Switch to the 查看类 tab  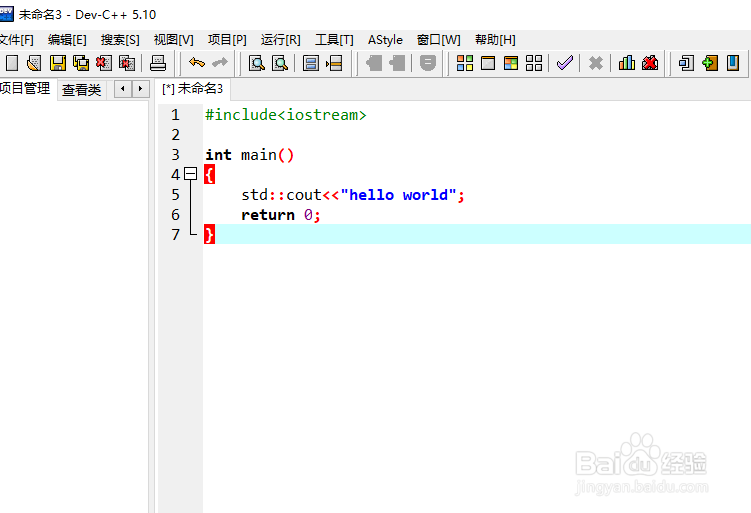[x=81, y=90]
